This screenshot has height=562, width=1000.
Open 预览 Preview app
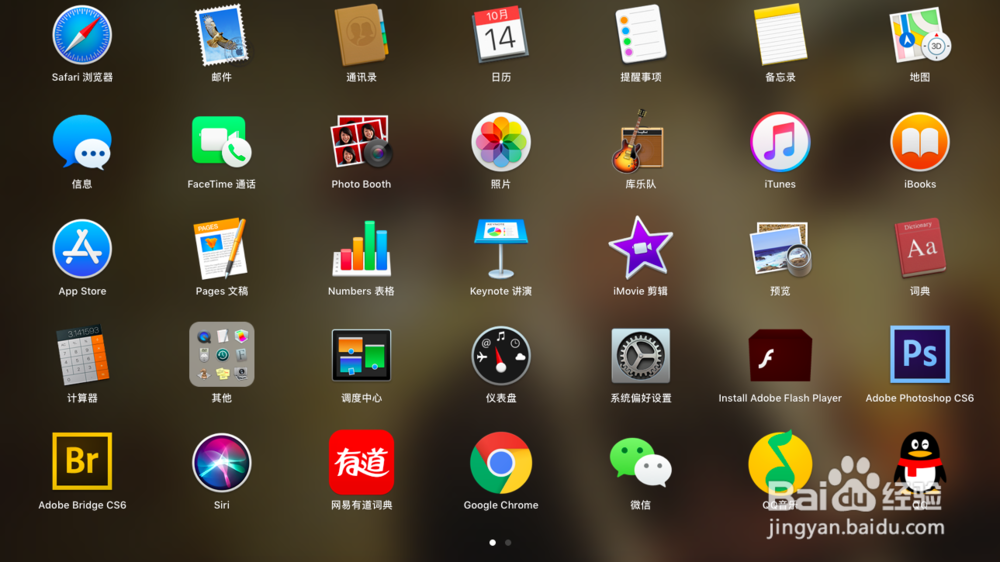[x=780, y=249]
